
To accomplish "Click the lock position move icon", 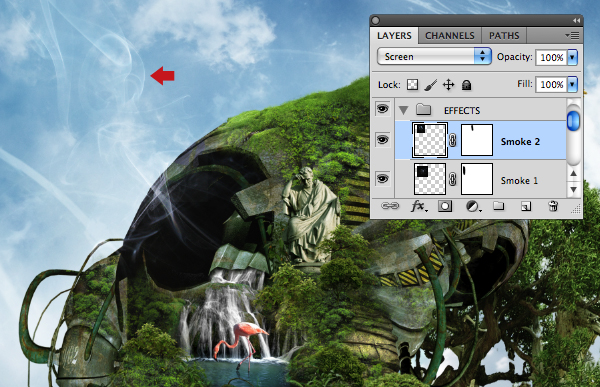I will (x=448, y=85).
